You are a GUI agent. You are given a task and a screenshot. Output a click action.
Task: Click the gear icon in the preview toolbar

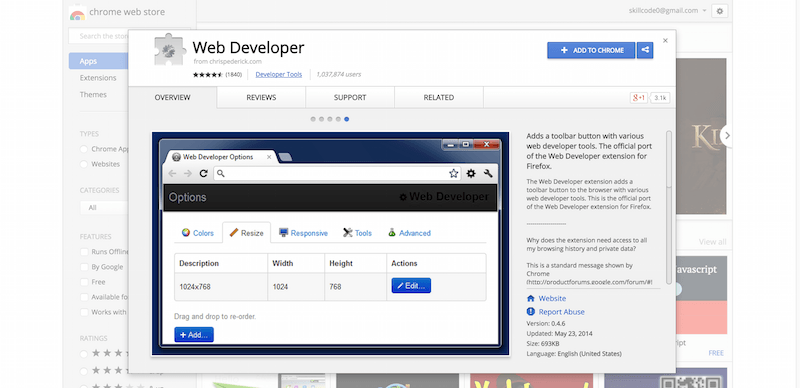click(x=471, y=174)
